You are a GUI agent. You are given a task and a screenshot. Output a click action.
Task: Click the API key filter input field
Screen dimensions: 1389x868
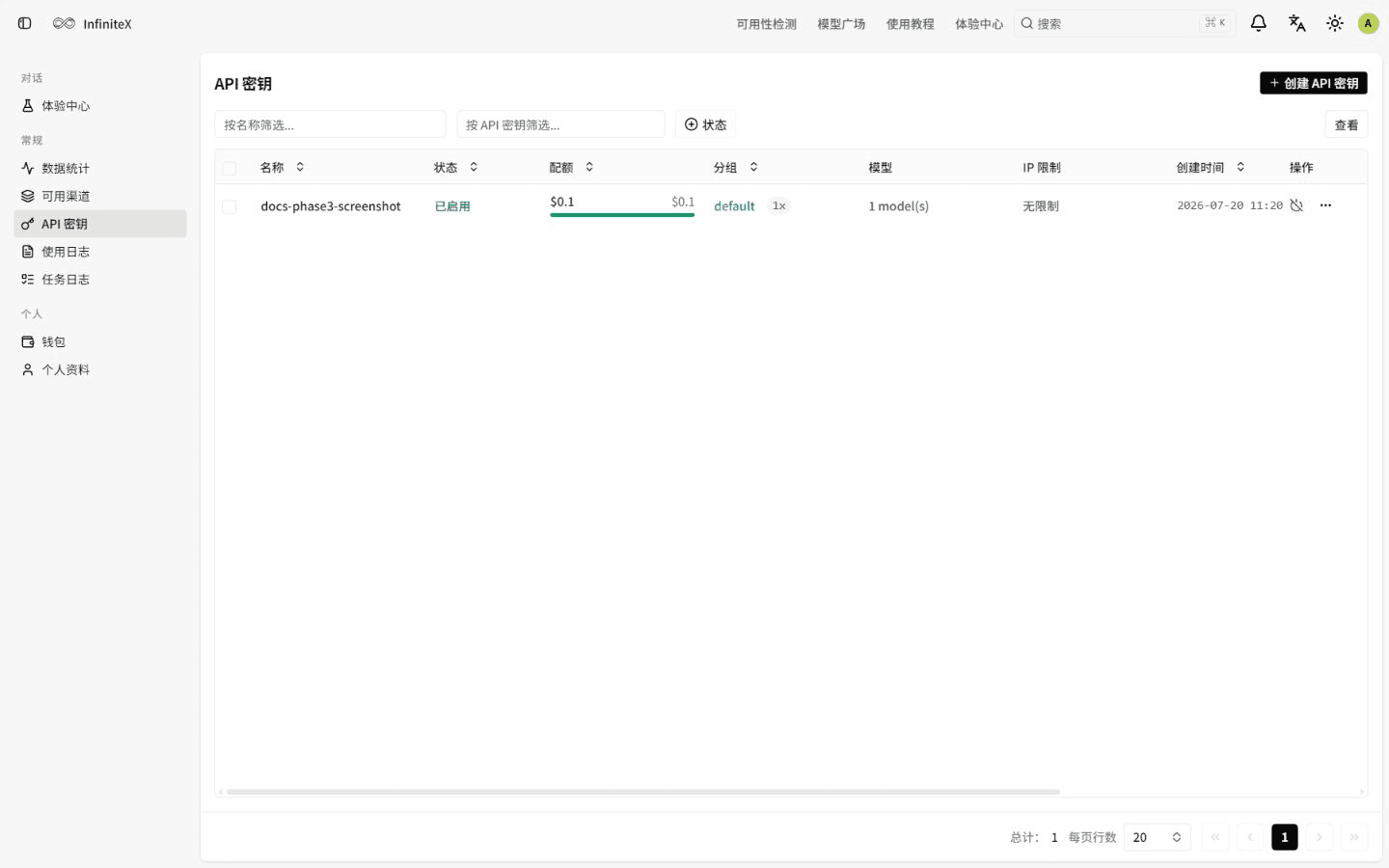coord(560,124)
